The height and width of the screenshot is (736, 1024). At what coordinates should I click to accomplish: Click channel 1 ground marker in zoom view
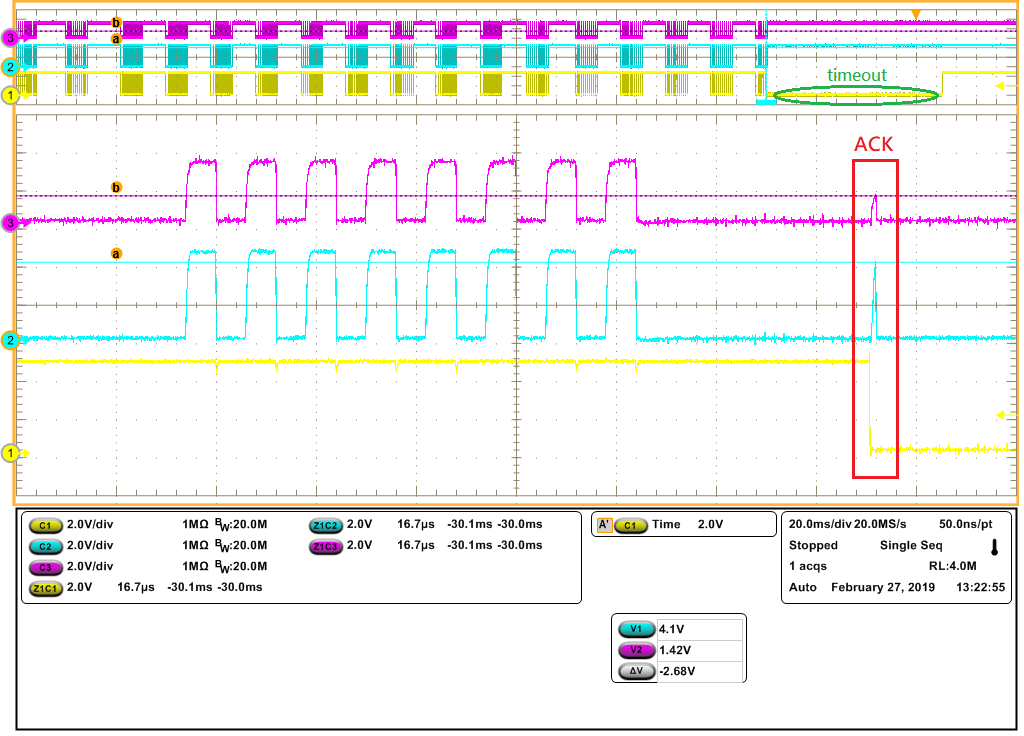10,453
